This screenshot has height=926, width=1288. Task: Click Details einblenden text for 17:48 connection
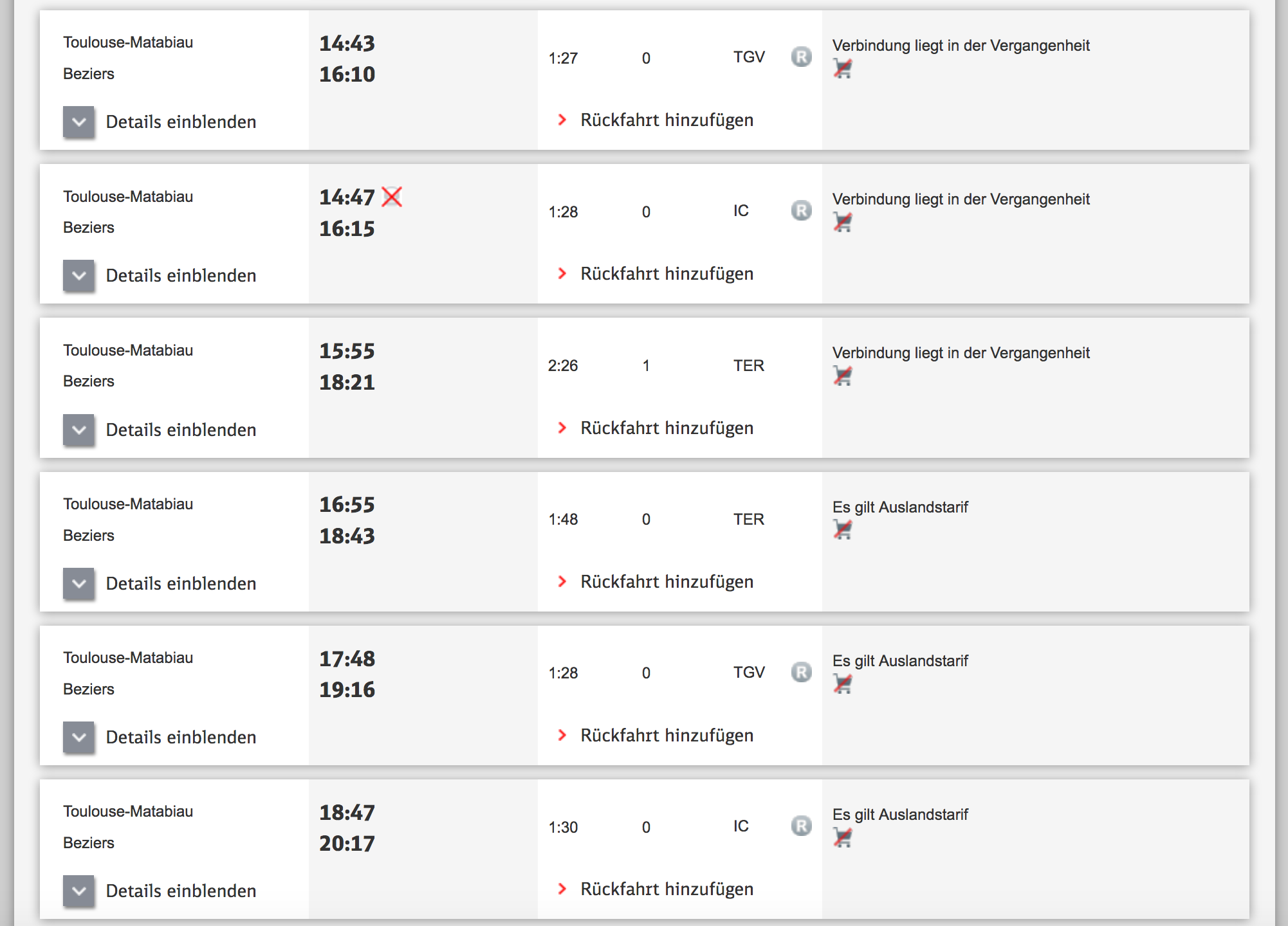[x=181, y=737]
